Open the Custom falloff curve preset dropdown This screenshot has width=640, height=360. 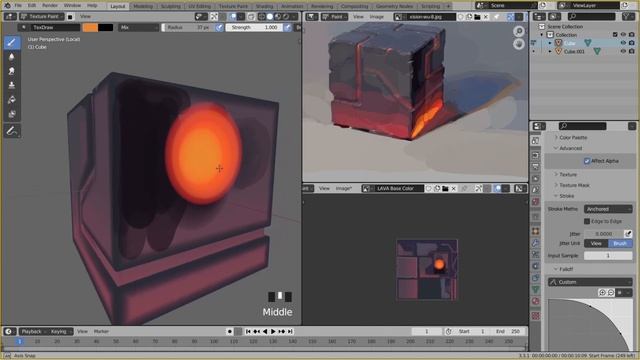coord(590,282)
